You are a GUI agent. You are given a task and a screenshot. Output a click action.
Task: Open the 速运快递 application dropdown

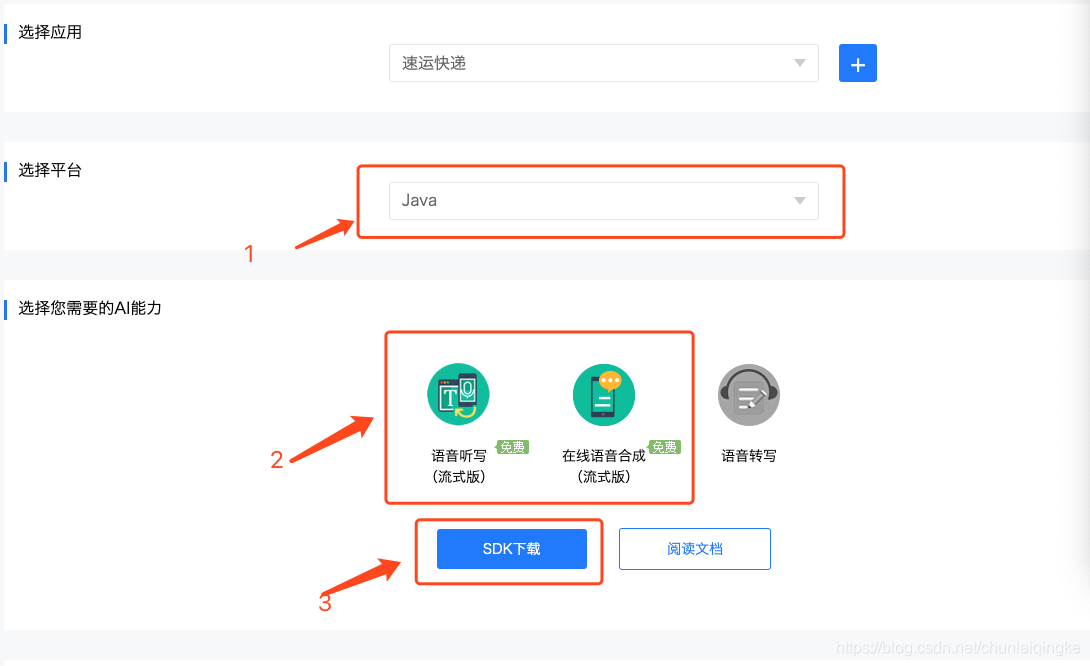603,62
